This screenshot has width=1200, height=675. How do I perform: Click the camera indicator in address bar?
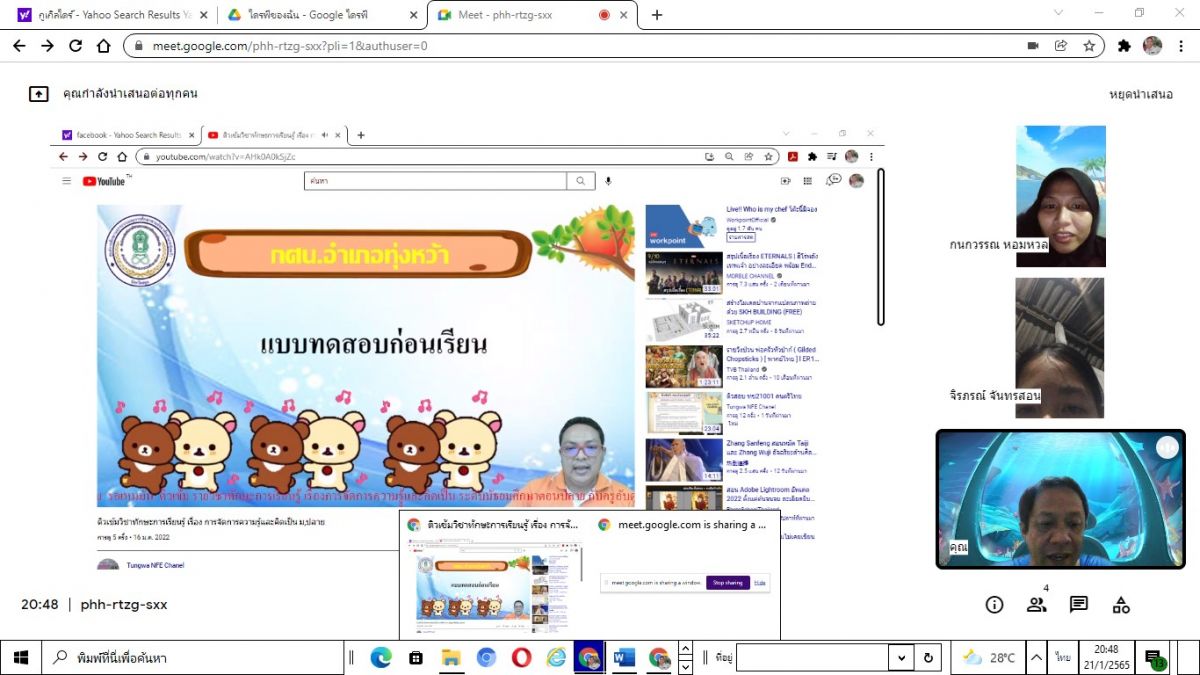coord(1033,46)
